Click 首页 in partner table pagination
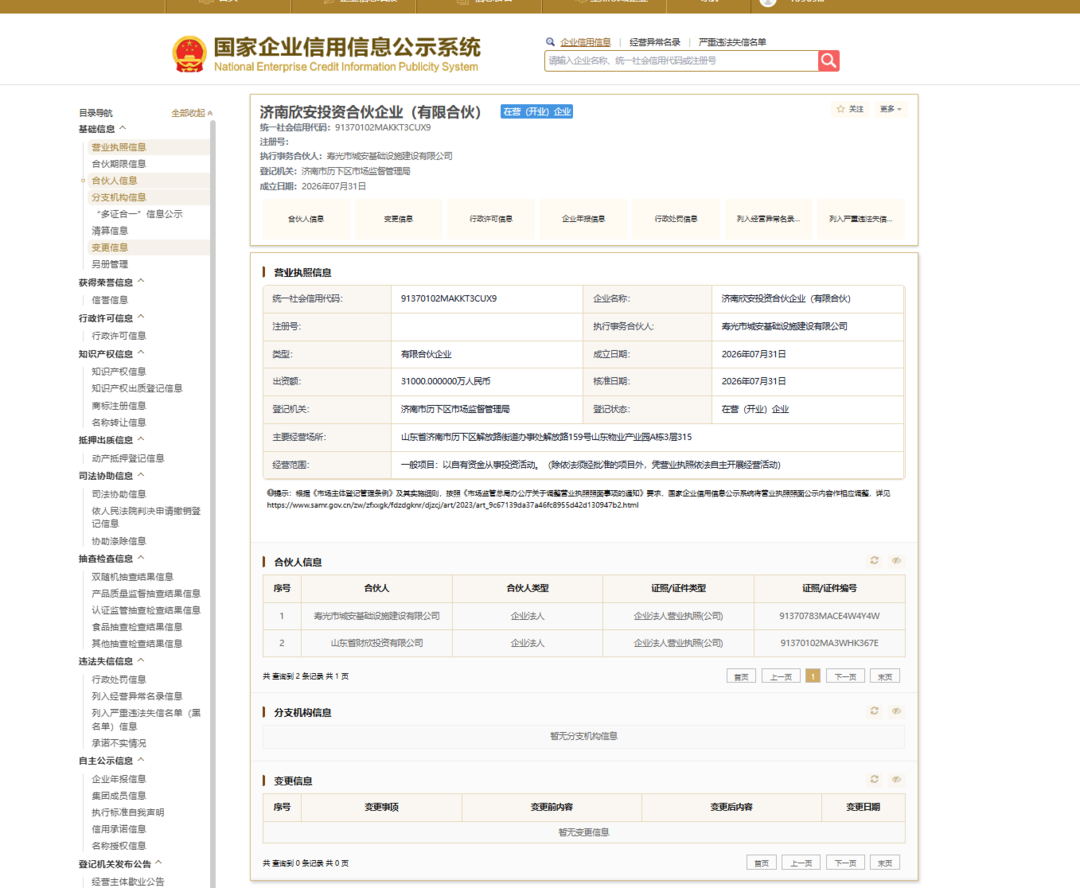1080x888 pixels. click(741, 677)
